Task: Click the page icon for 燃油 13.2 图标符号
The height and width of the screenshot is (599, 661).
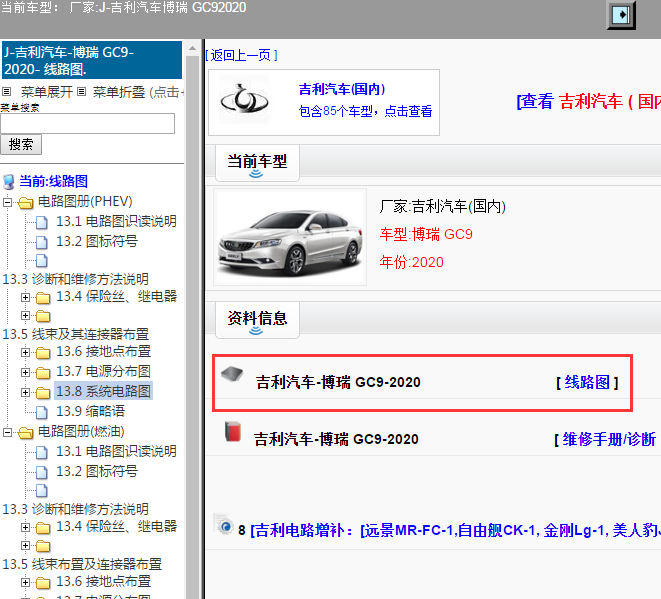Action: pyautogui.click(x=41, y=473)
